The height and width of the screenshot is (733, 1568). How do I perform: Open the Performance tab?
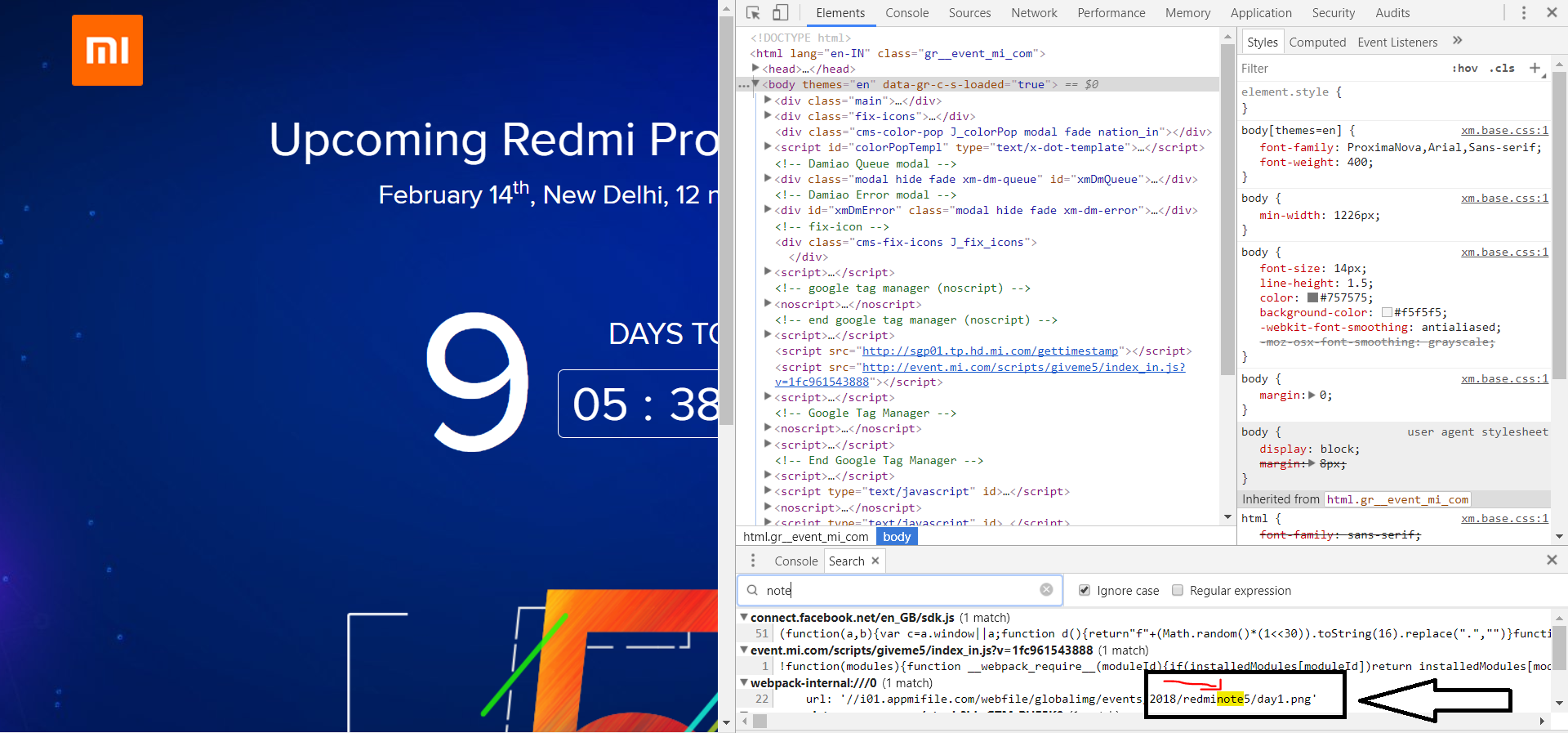point(1111,13)
